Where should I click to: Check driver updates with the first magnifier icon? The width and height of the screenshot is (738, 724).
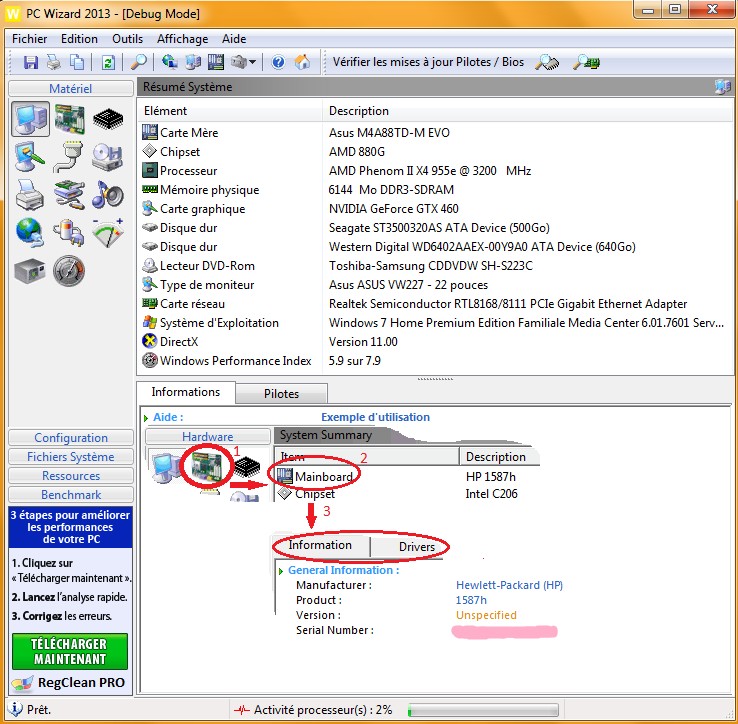(x=547, y=62)
